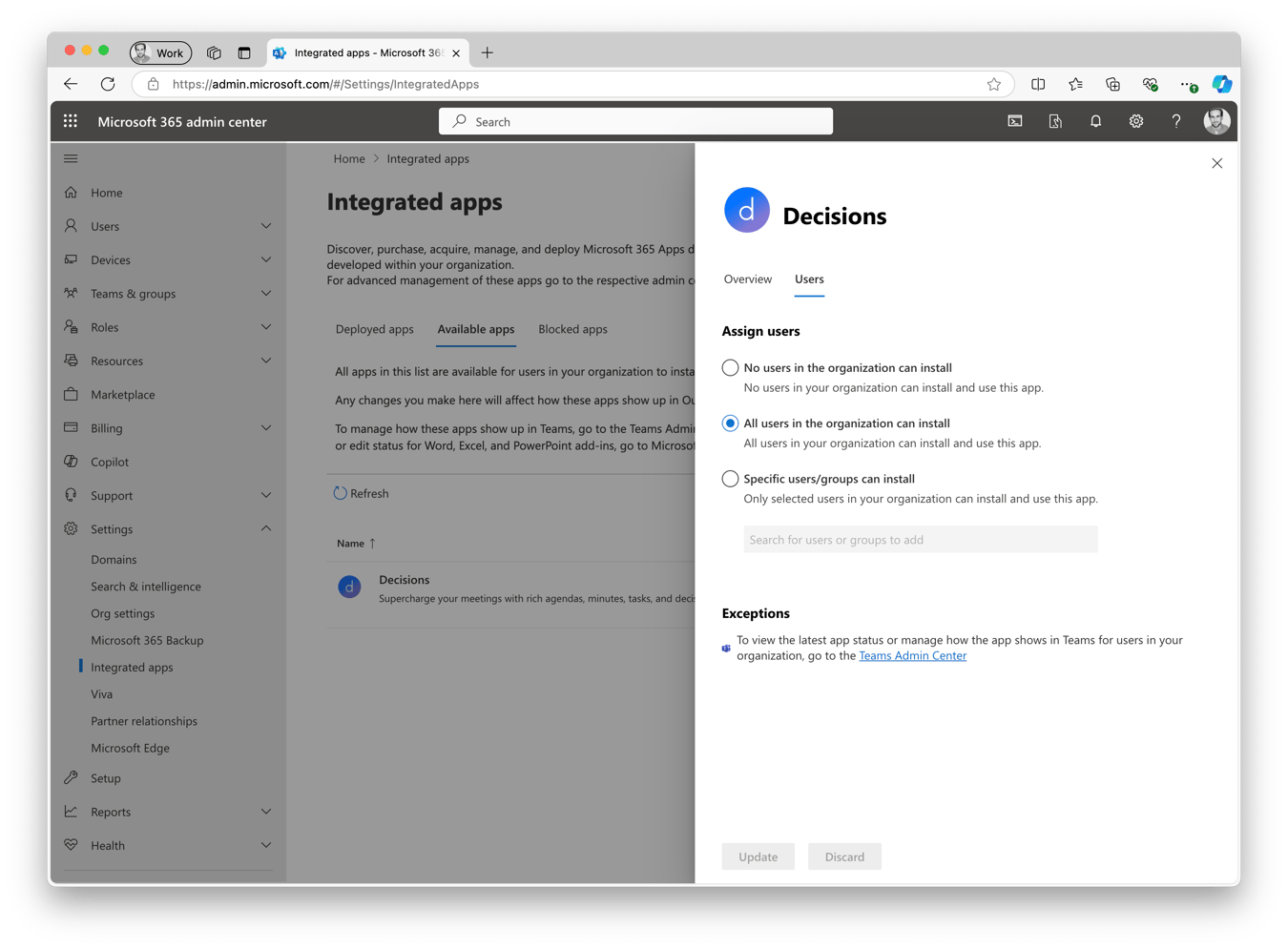Click the notifications bell icon
The image size is (1288, 949).
click(x=1095, y=121)
